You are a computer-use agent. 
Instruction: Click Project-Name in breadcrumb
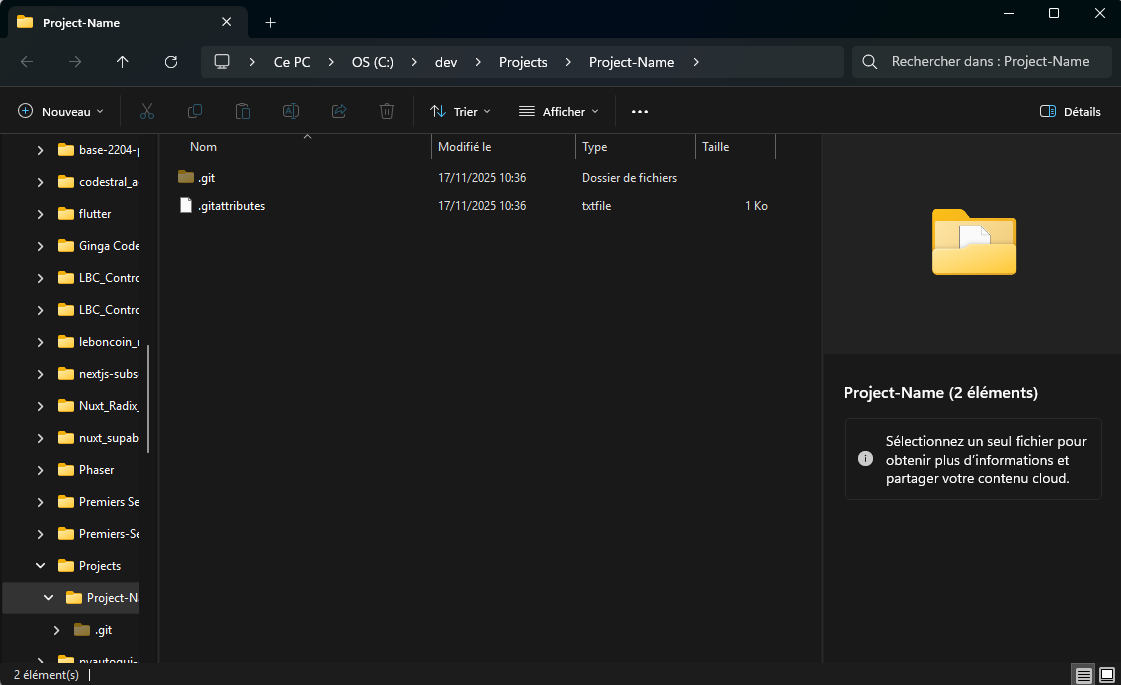[631, 62]
